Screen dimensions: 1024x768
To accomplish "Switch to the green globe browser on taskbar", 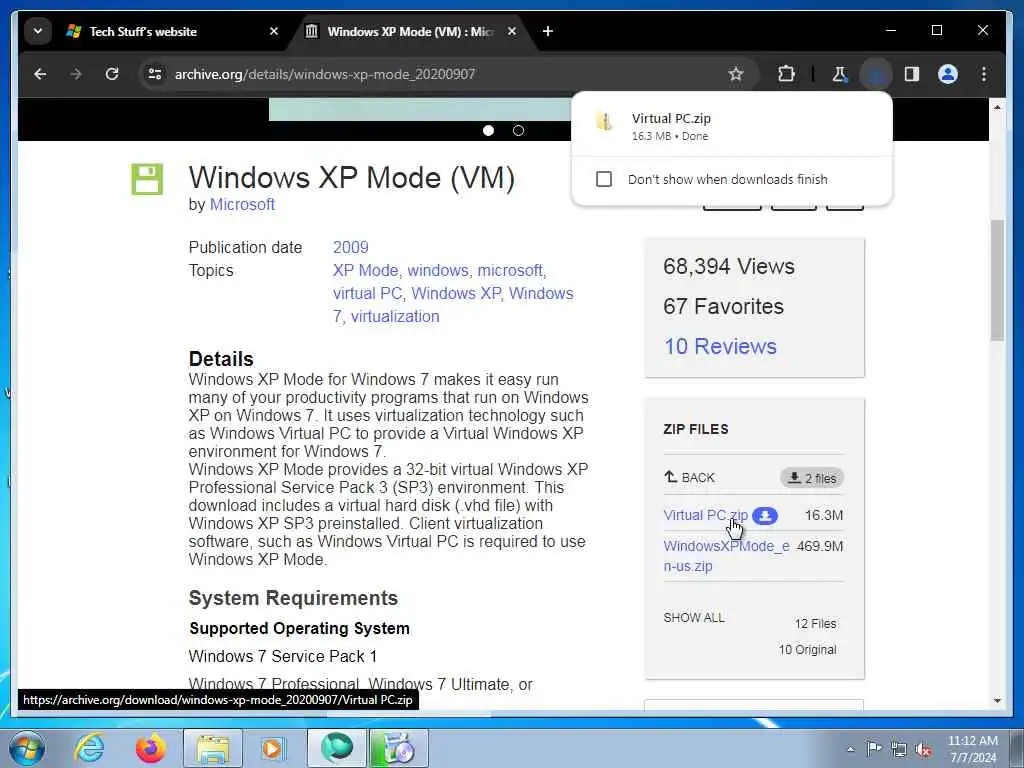I will [337, 748].
